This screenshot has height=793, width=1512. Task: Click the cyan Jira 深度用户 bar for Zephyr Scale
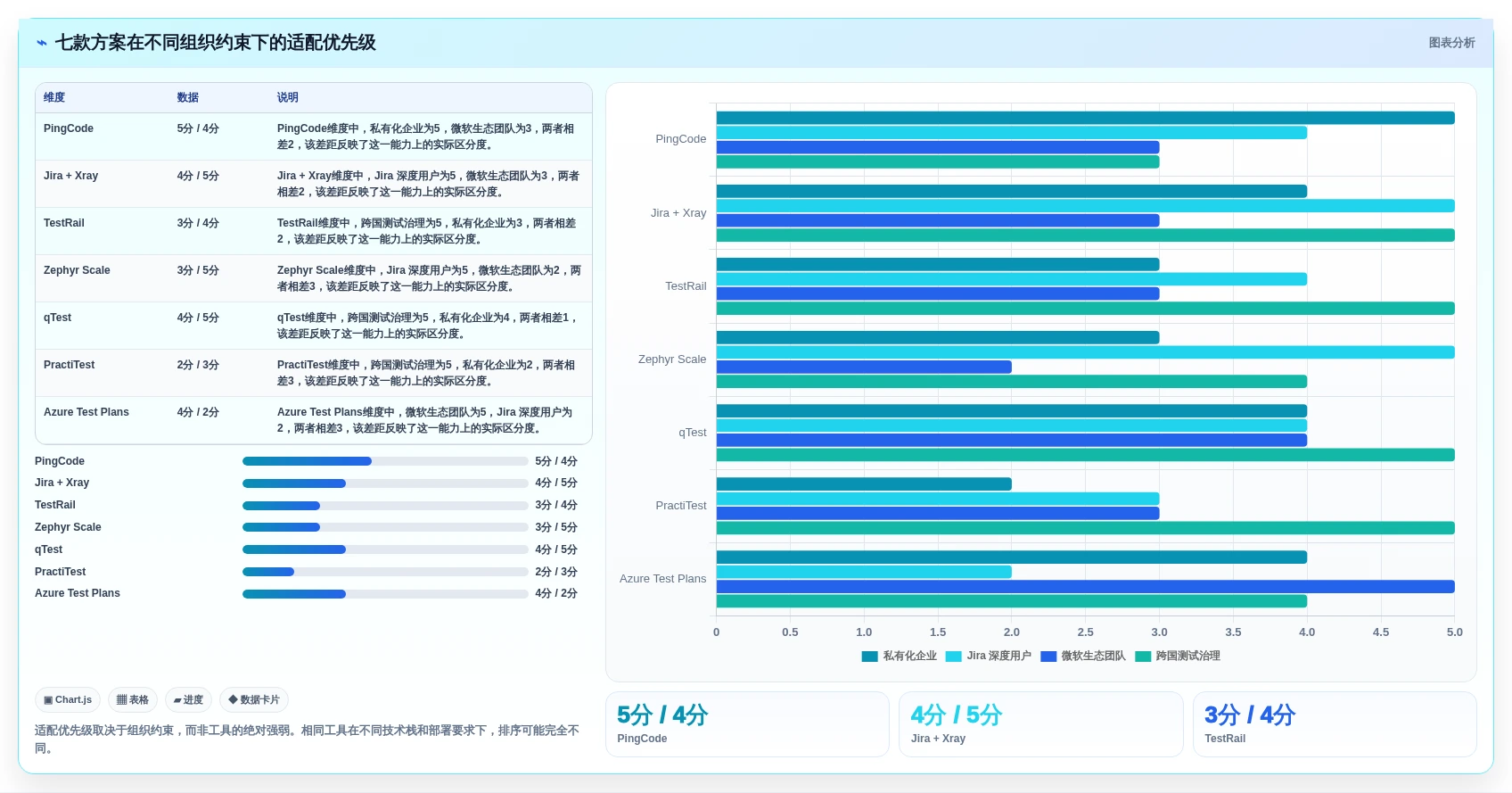(1085, 352)
